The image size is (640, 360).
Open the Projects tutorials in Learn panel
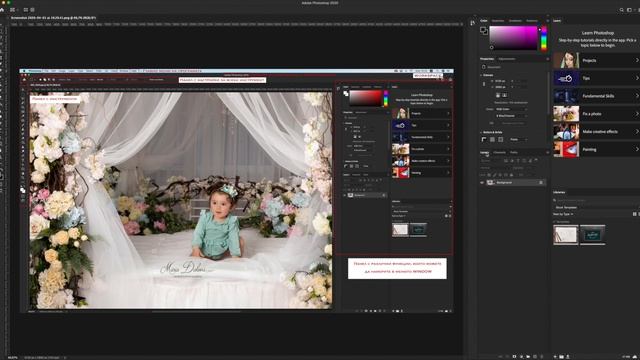[596, 60]
